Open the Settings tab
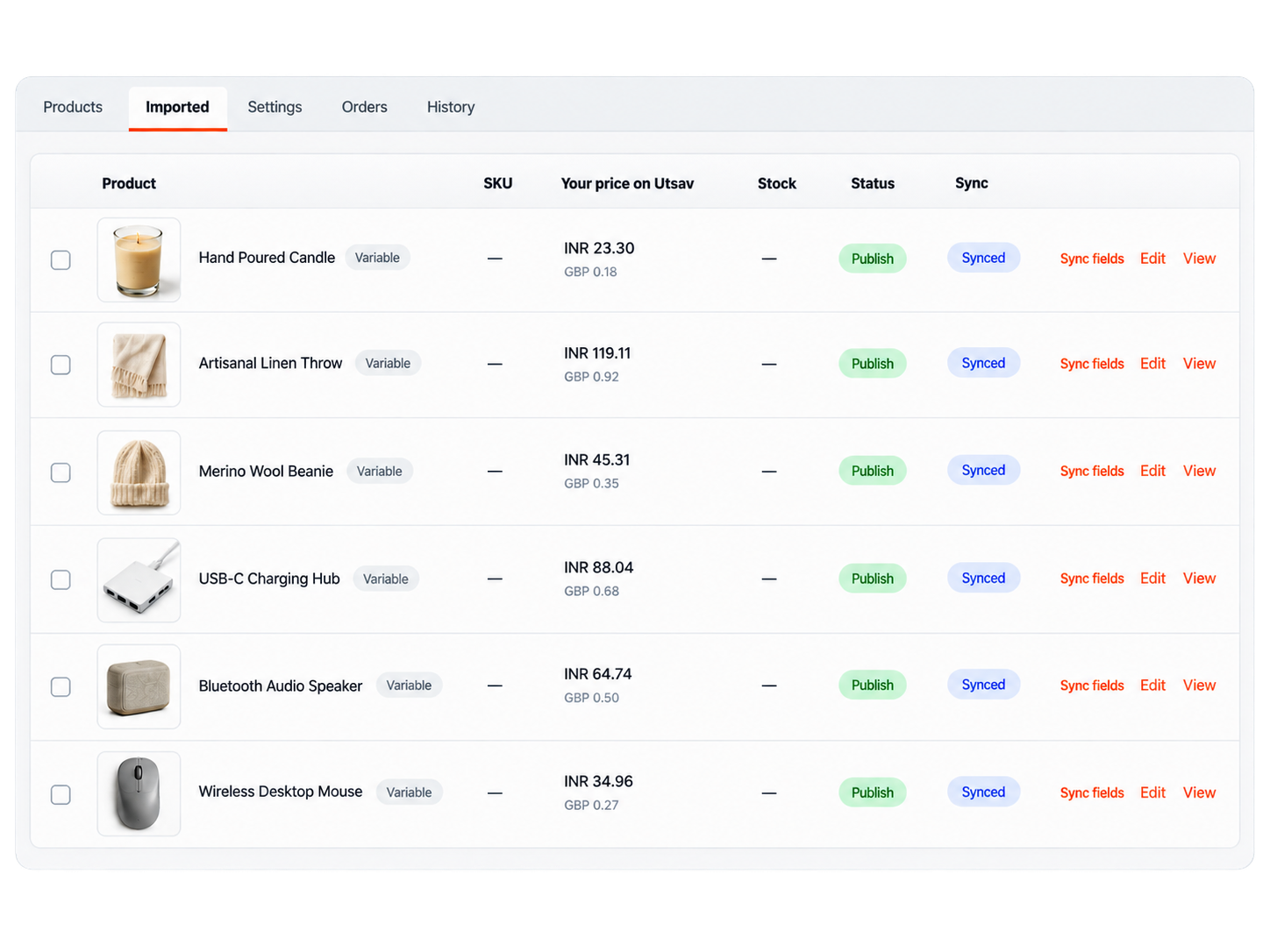 pos(275,107)
